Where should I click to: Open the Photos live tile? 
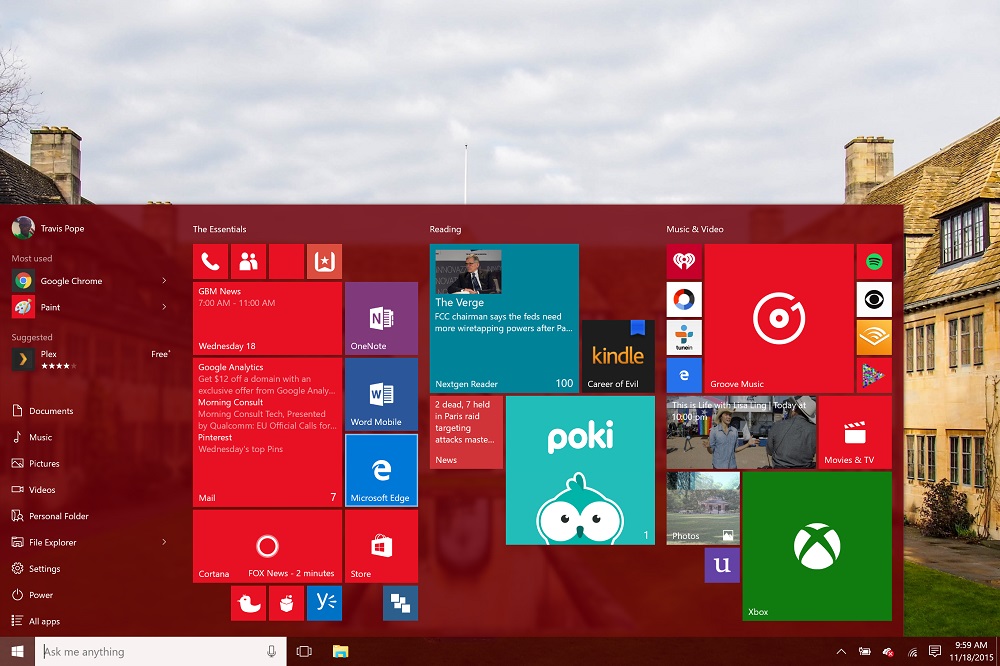703,508
